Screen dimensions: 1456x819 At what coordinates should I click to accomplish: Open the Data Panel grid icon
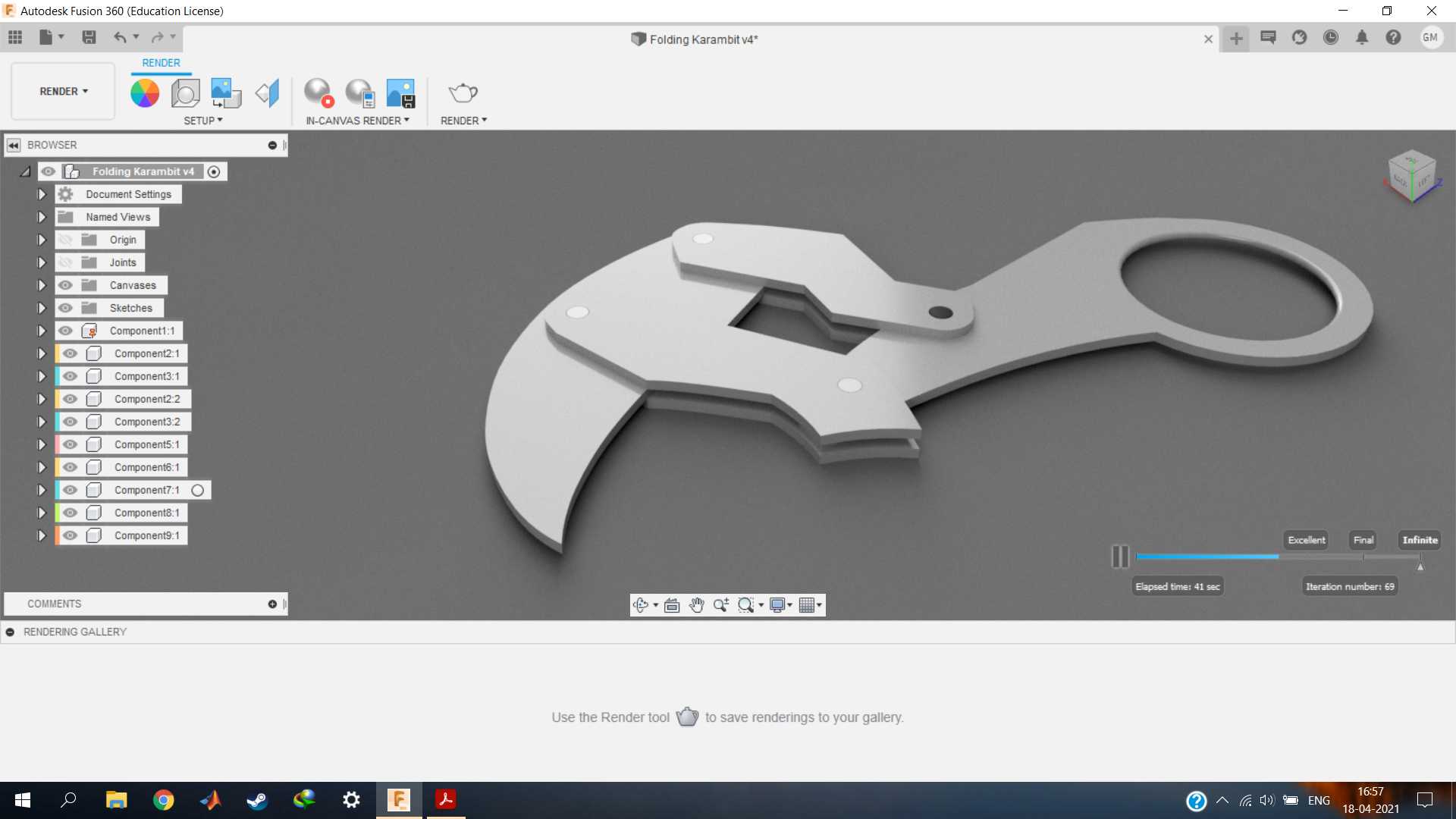coord(15,37)
